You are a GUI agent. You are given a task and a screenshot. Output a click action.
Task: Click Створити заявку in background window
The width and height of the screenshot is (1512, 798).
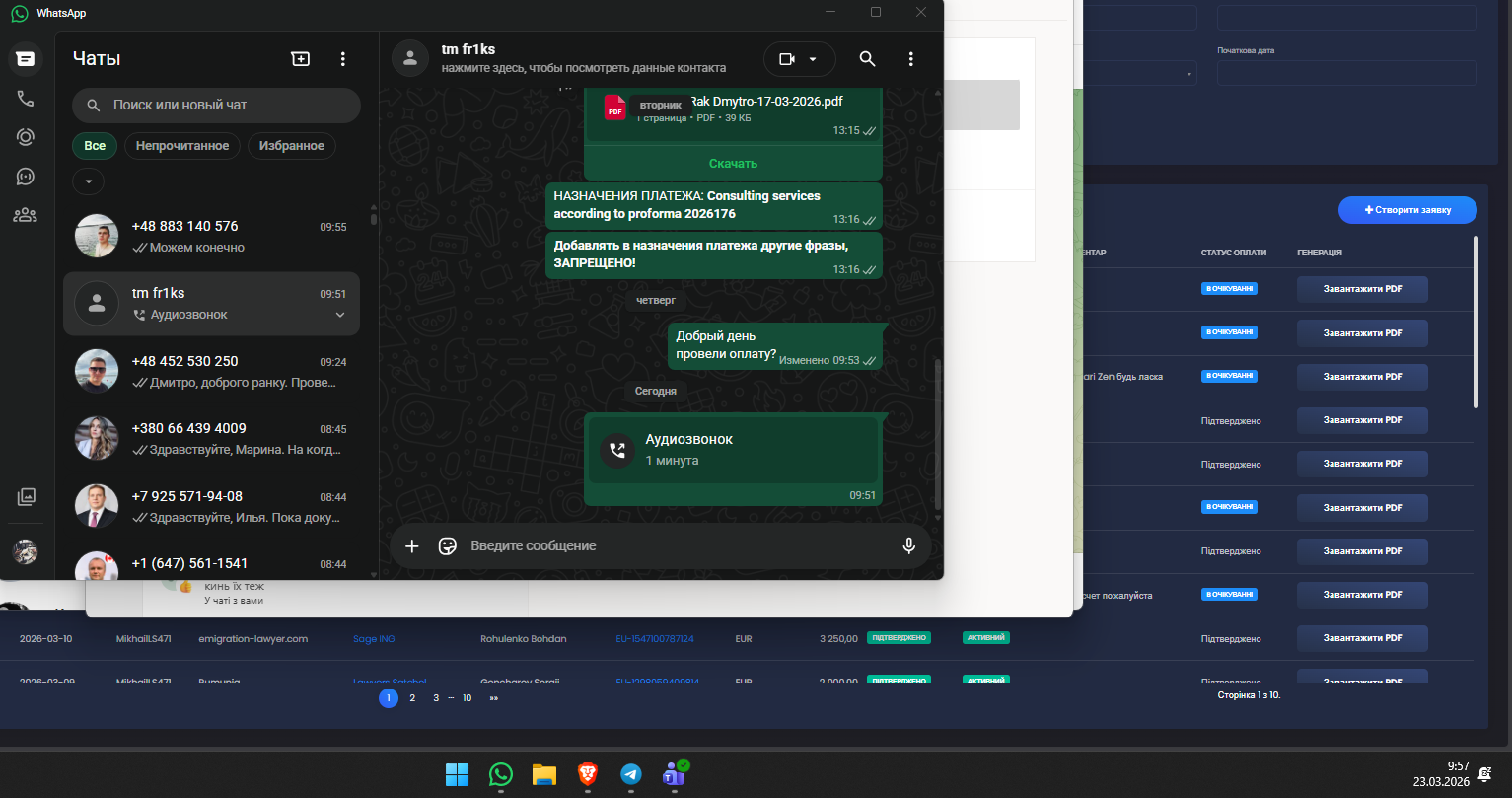[x=1407, y=210]
